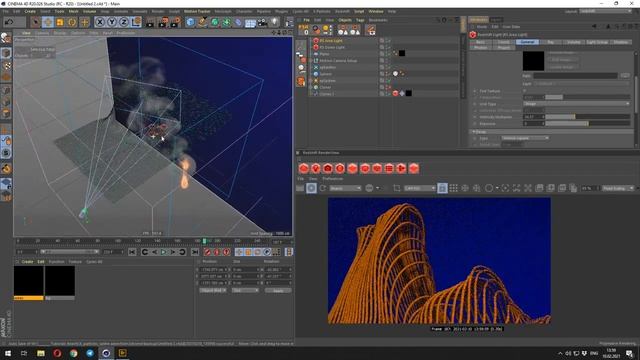
Task: Click the crop region icon in RenderView
Action: [x=397, y=188]
